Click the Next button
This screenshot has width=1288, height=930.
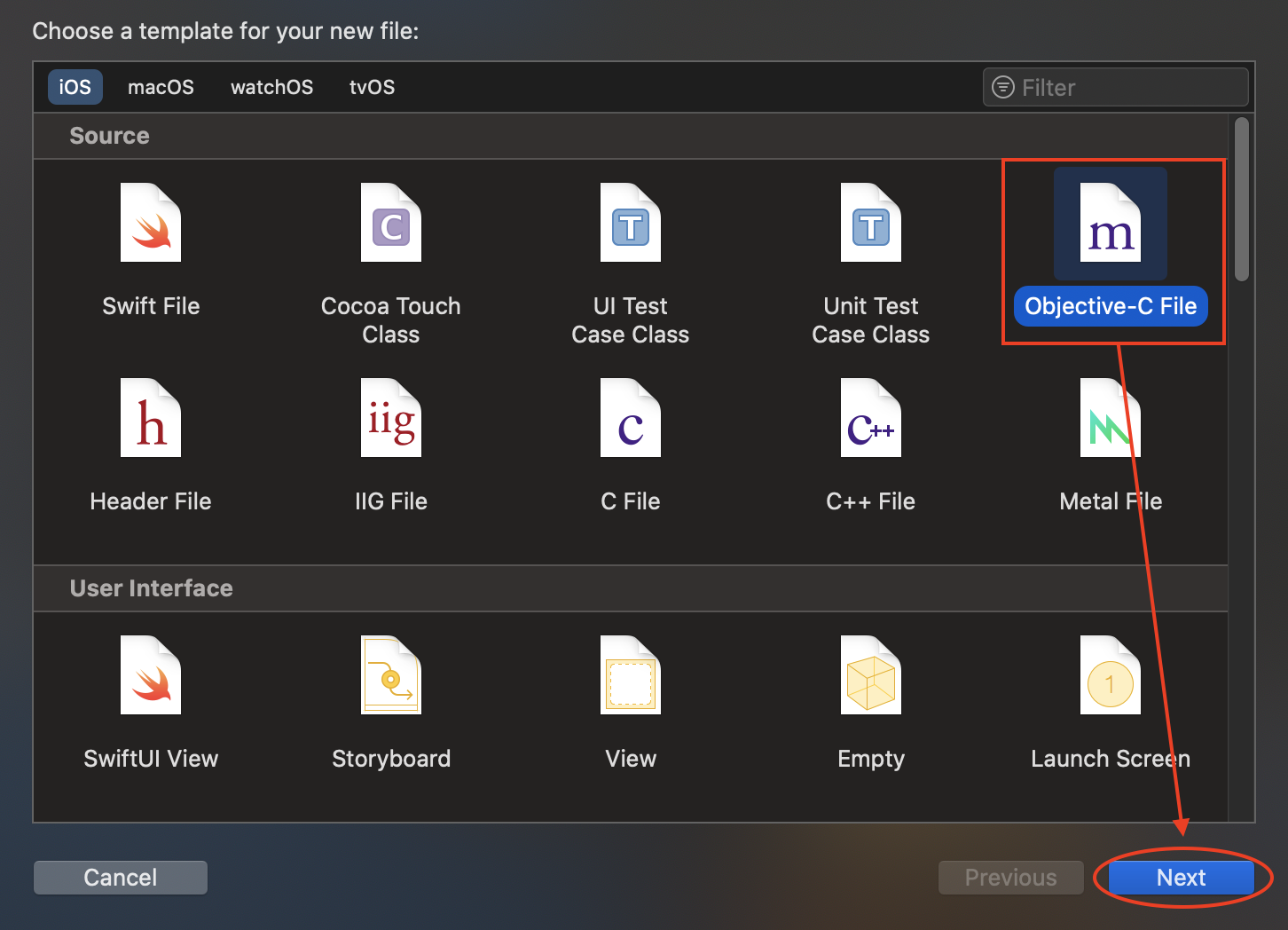point(1182,878)
